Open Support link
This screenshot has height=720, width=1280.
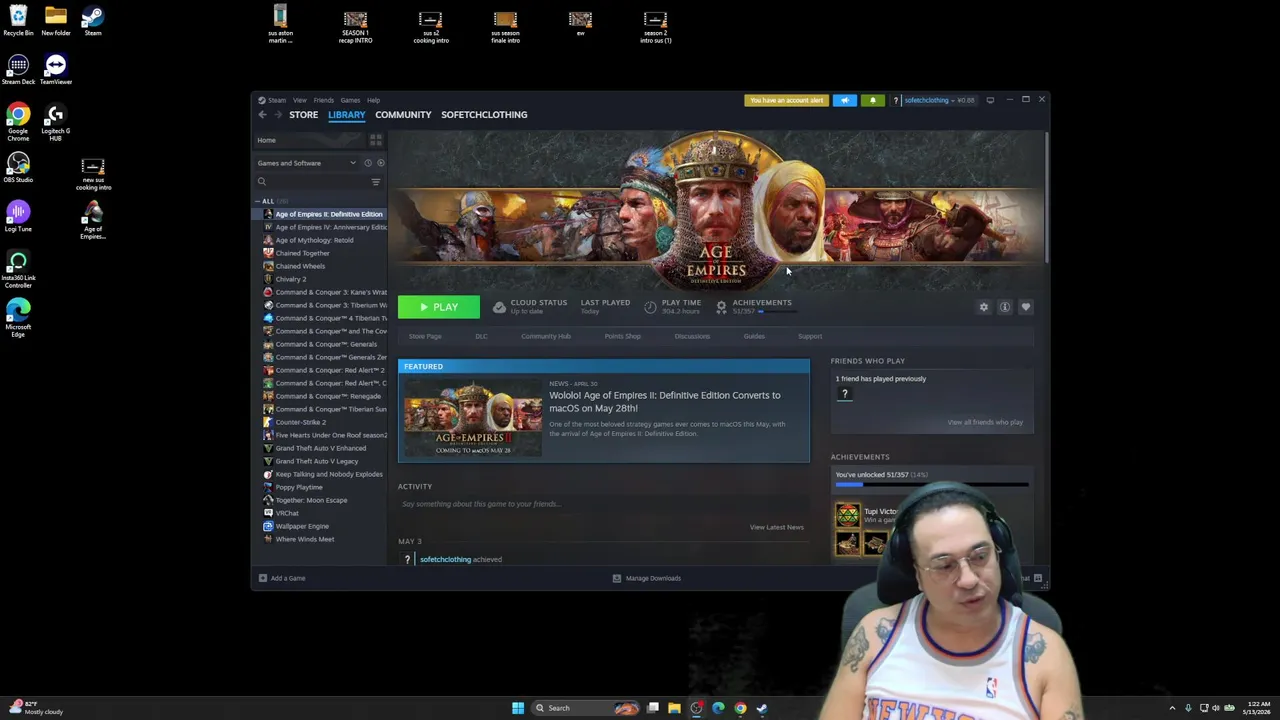(x=810, y=336)
